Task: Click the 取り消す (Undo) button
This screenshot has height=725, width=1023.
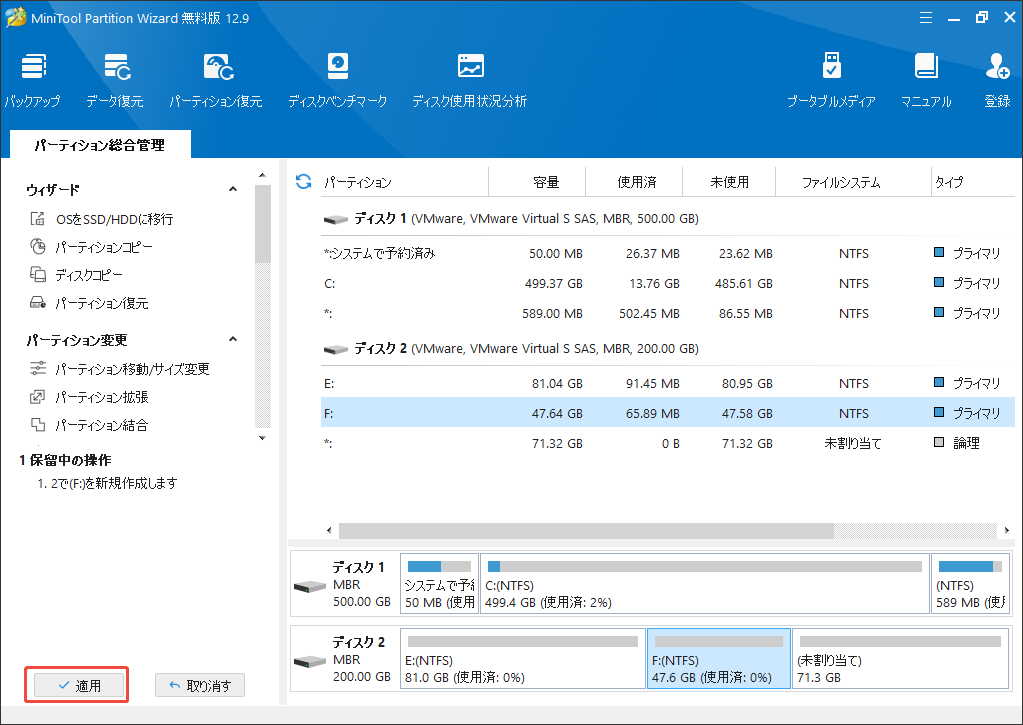Action: (200, 685)
